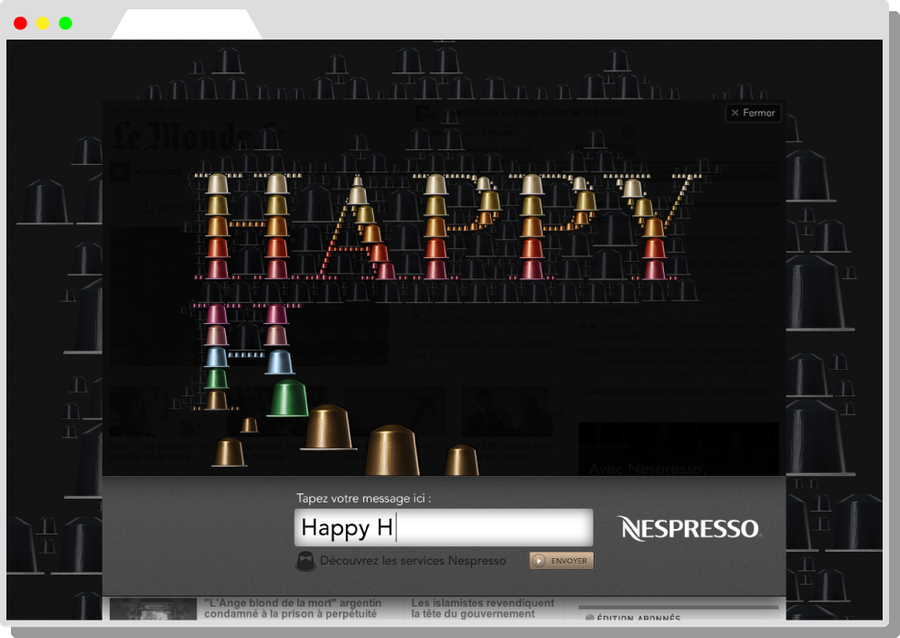This screenshot has height=638, width=900.
Task: Click the Nespresso logo
Action: pyautogui.click(x=689, y=528)
